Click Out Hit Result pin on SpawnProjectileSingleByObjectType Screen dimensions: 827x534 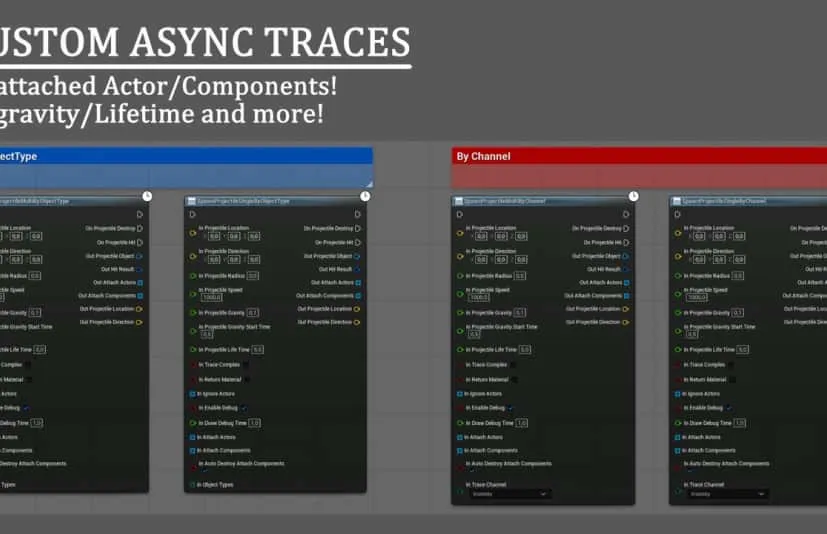pyautogui.click(x=358, y=269)
